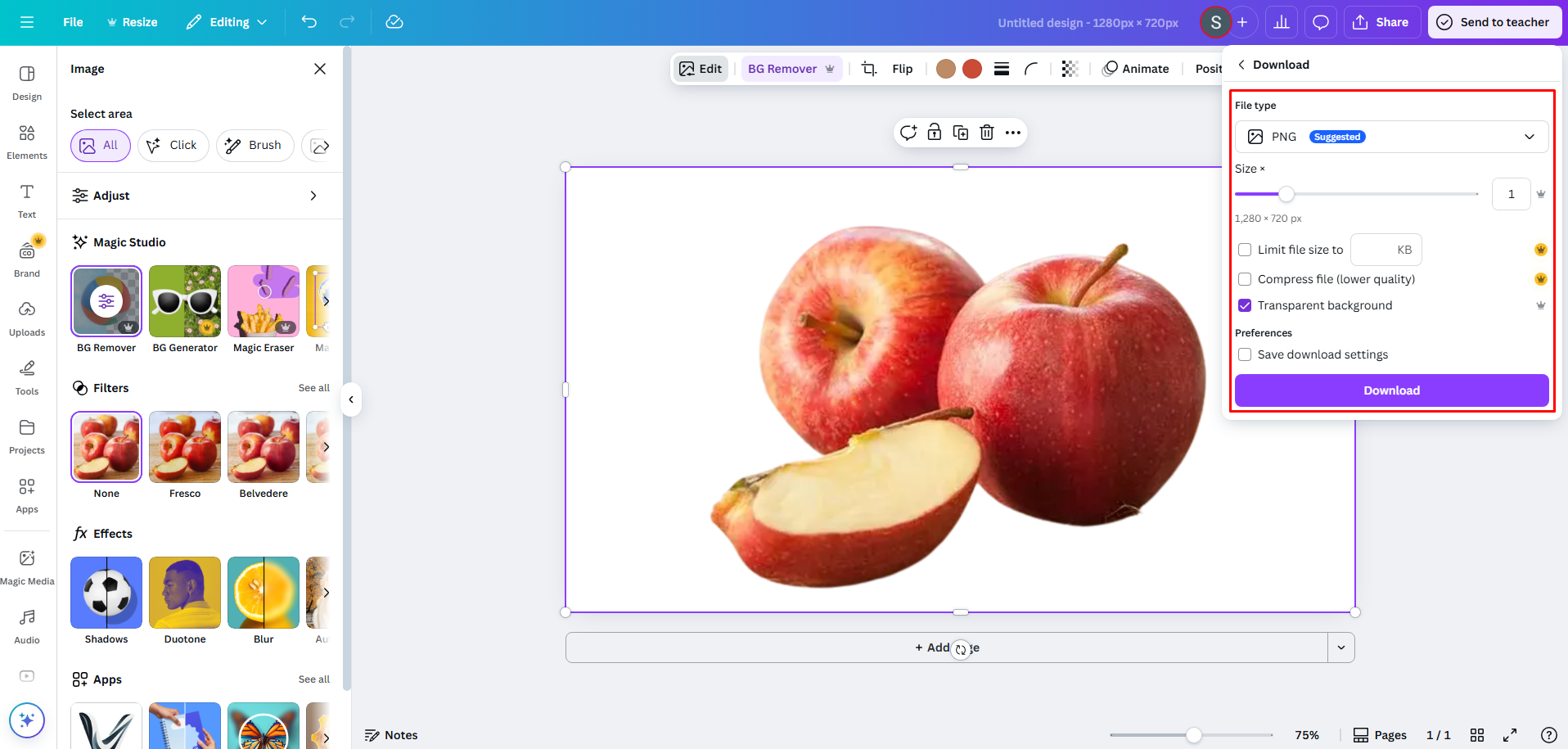Open the Tools sidebar panel
Viewport: 1568px width, 749px height.
pos(27,377)
